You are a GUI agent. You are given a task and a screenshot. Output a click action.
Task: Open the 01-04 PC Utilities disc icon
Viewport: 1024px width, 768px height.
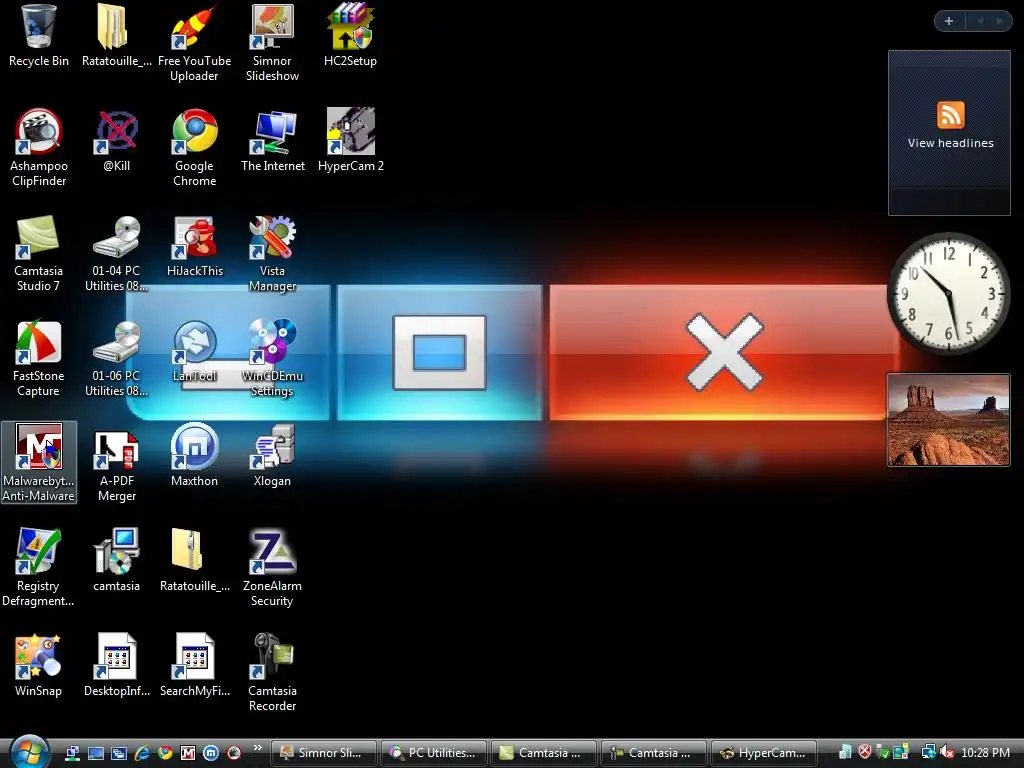[x=116, y=253]
